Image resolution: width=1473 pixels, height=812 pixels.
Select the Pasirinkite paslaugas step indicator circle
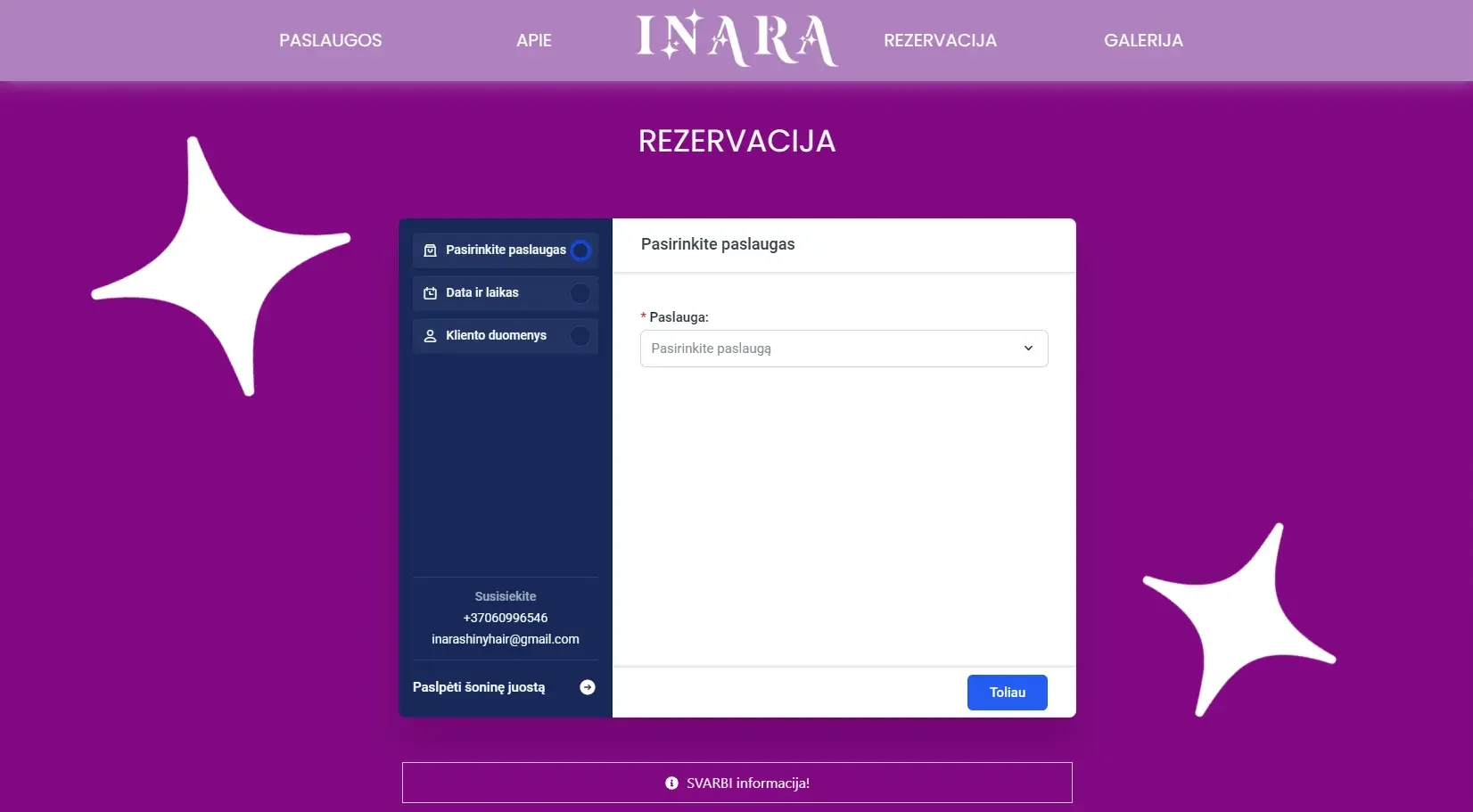click(580, 250)
